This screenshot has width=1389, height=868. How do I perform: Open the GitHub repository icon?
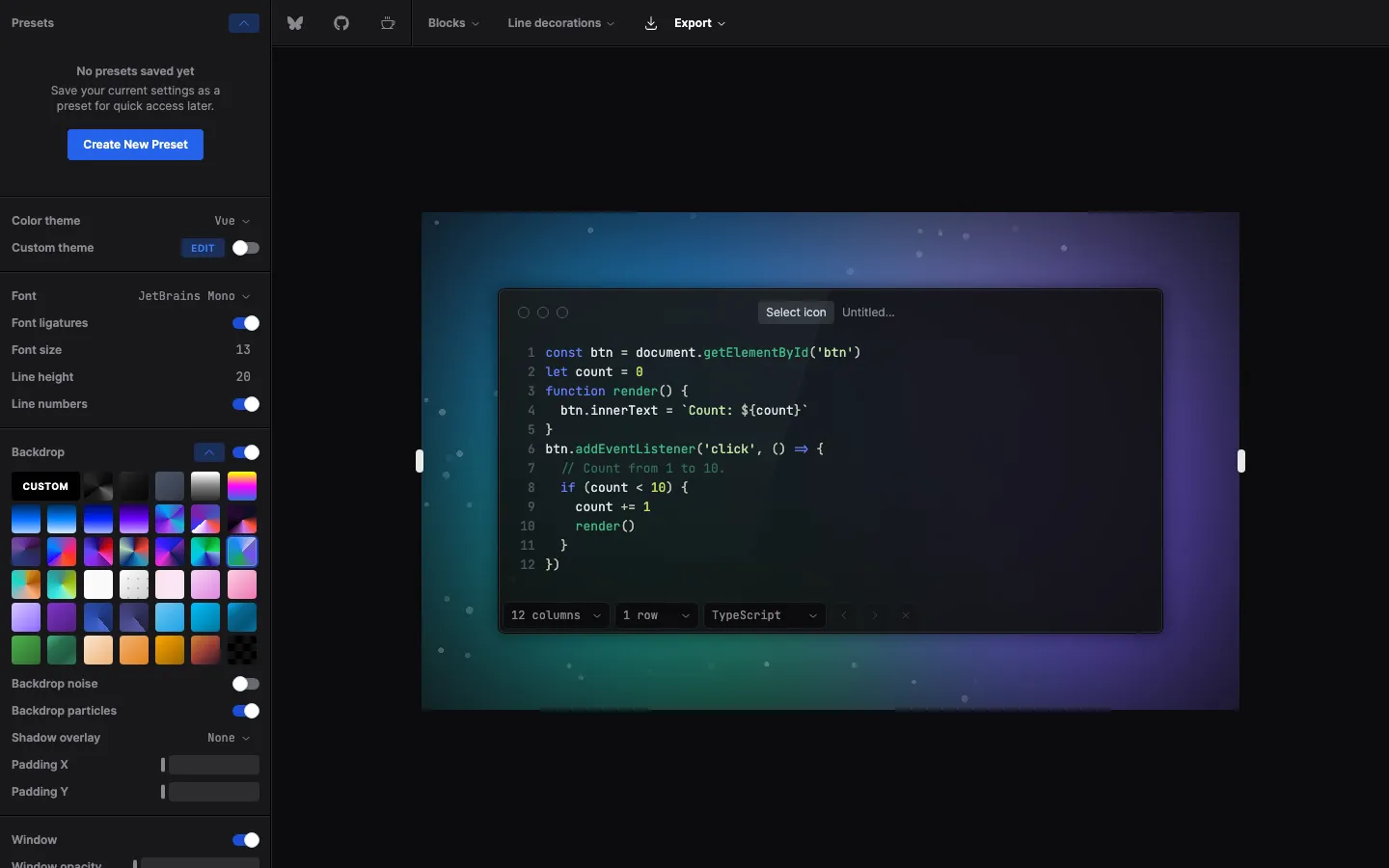[341, 23]
